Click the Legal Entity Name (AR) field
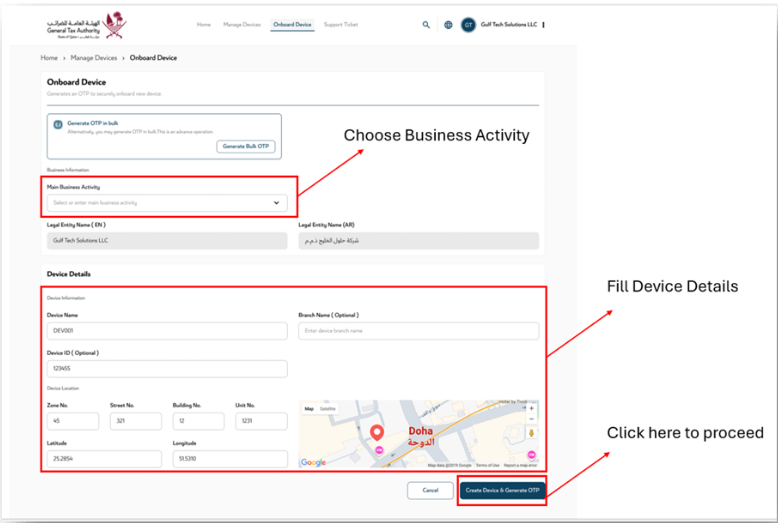This screenshot has height=524, width=778. tap(418, 241)
